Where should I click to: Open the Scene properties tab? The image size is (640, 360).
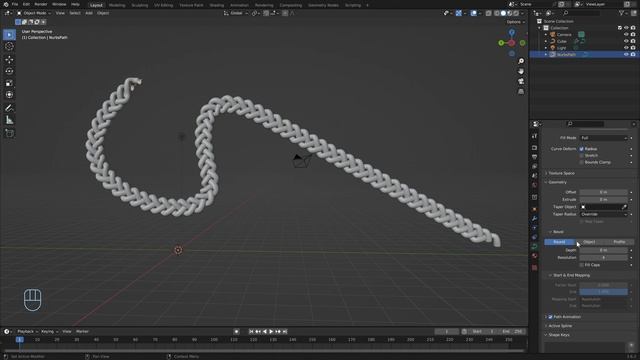click(534, 176)
